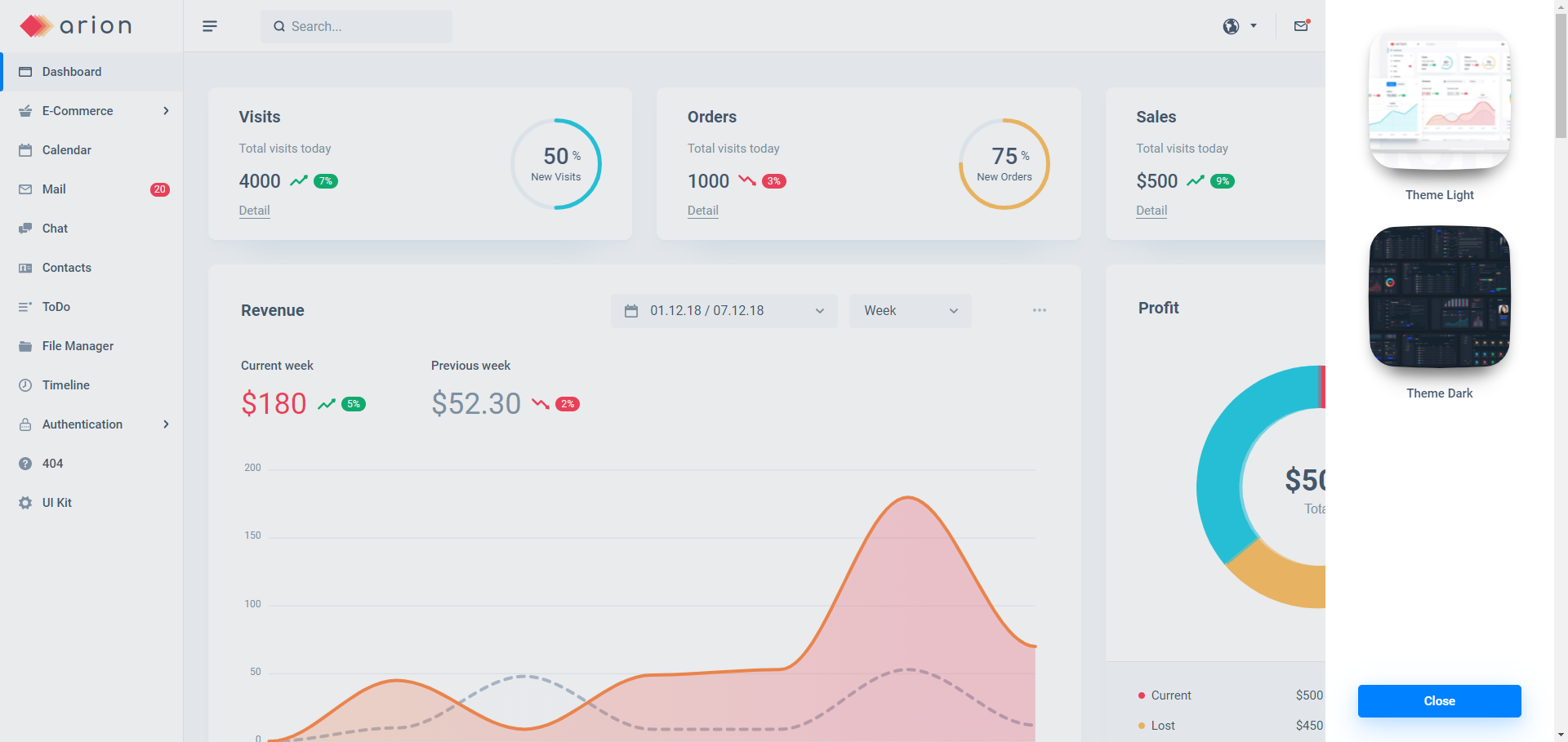Open the 01.12.18 / 07.12.18 date range dropdown
Viewport: 1568px width, 742px height.
point(724,311)
